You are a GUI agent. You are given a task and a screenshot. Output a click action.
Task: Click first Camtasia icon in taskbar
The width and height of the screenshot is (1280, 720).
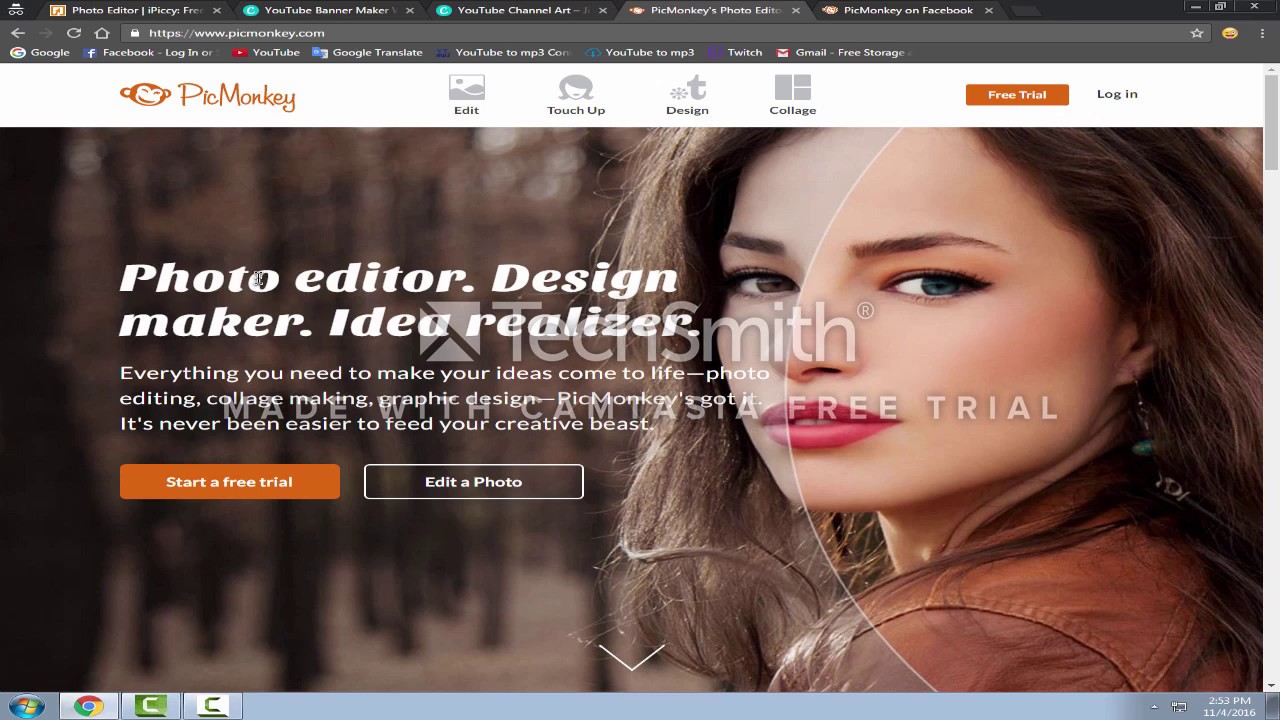click(150, 707)
